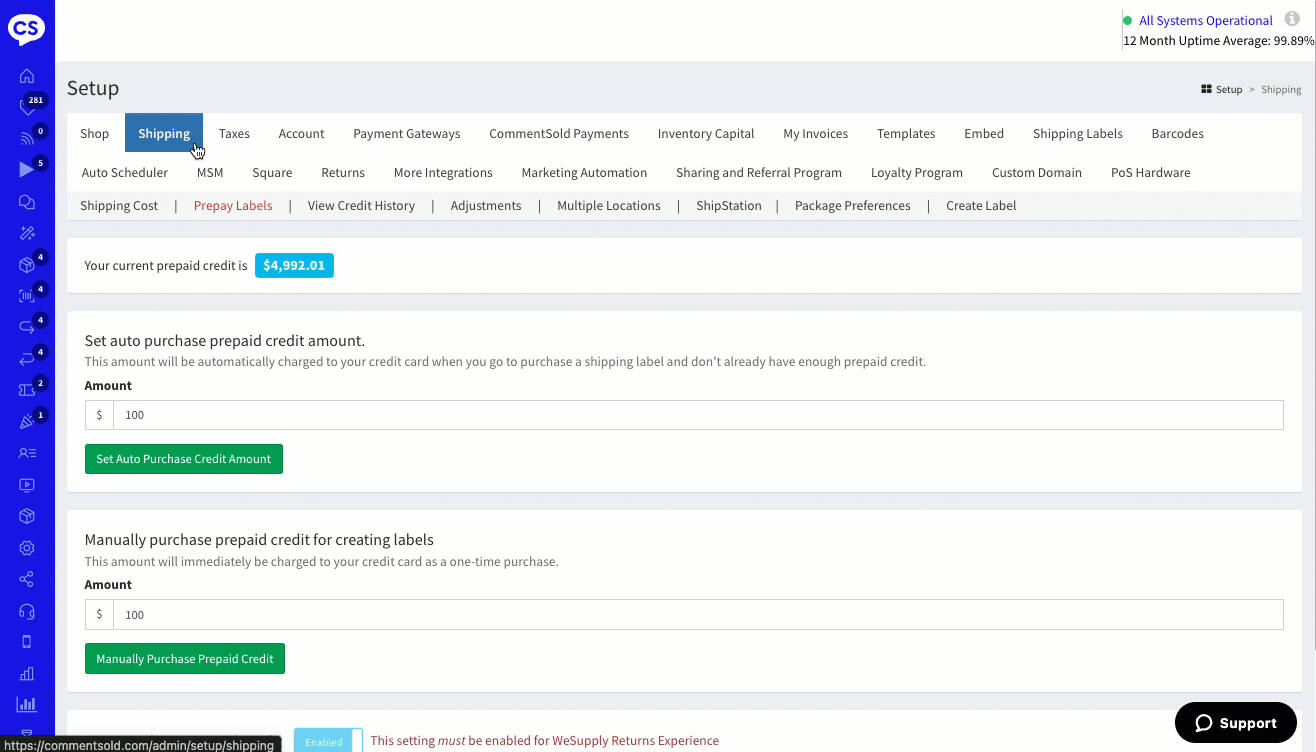
Task: Click the auto purchase Amount input field
Action: click(x=697, y=415)
